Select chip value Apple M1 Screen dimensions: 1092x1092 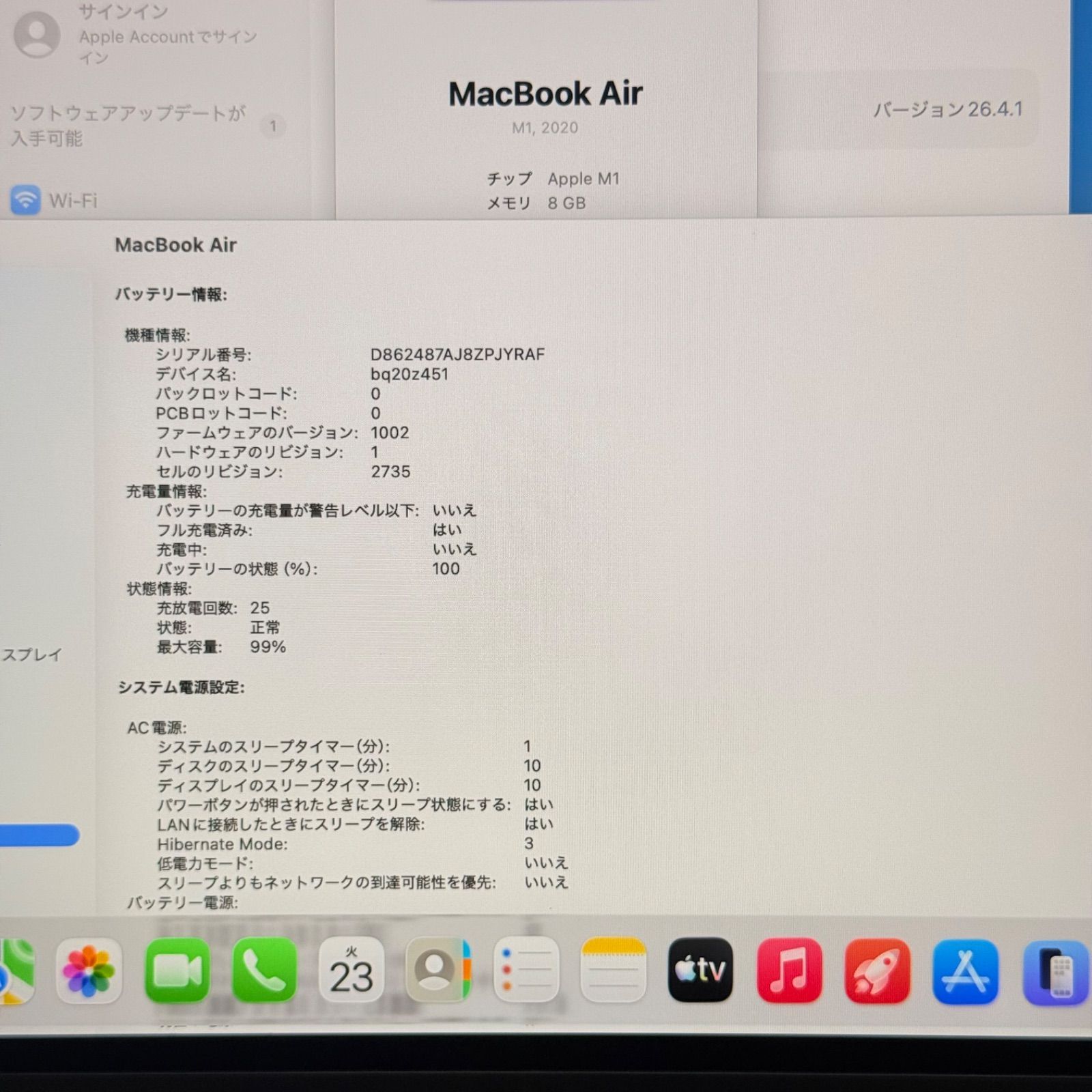point(584,179)
